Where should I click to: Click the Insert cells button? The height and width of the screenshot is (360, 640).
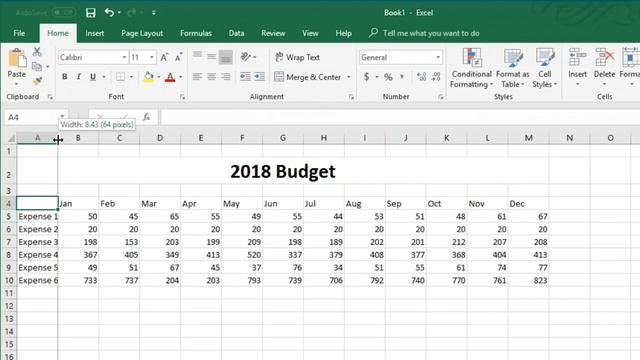[x=578, y=68]
